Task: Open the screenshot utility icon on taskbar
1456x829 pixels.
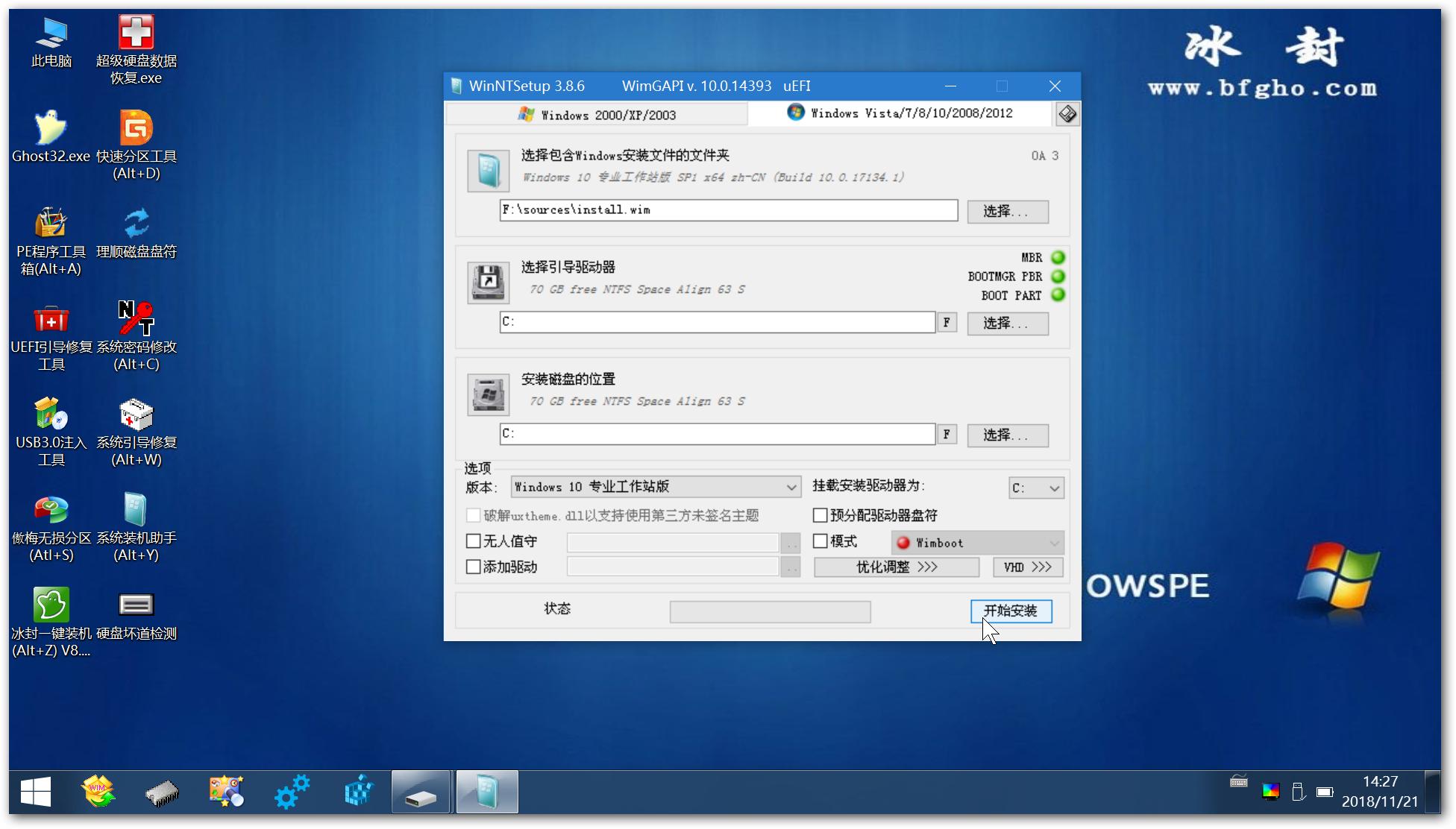Action: [227, 791]
